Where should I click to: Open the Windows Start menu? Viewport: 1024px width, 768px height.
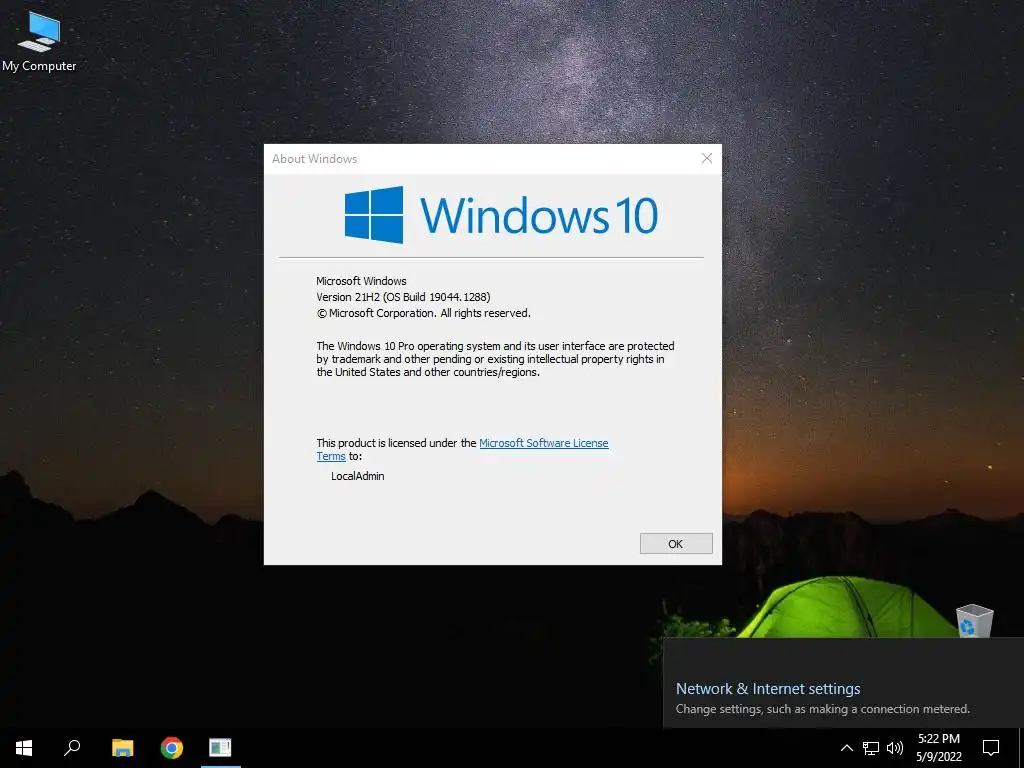coord(24,748)
